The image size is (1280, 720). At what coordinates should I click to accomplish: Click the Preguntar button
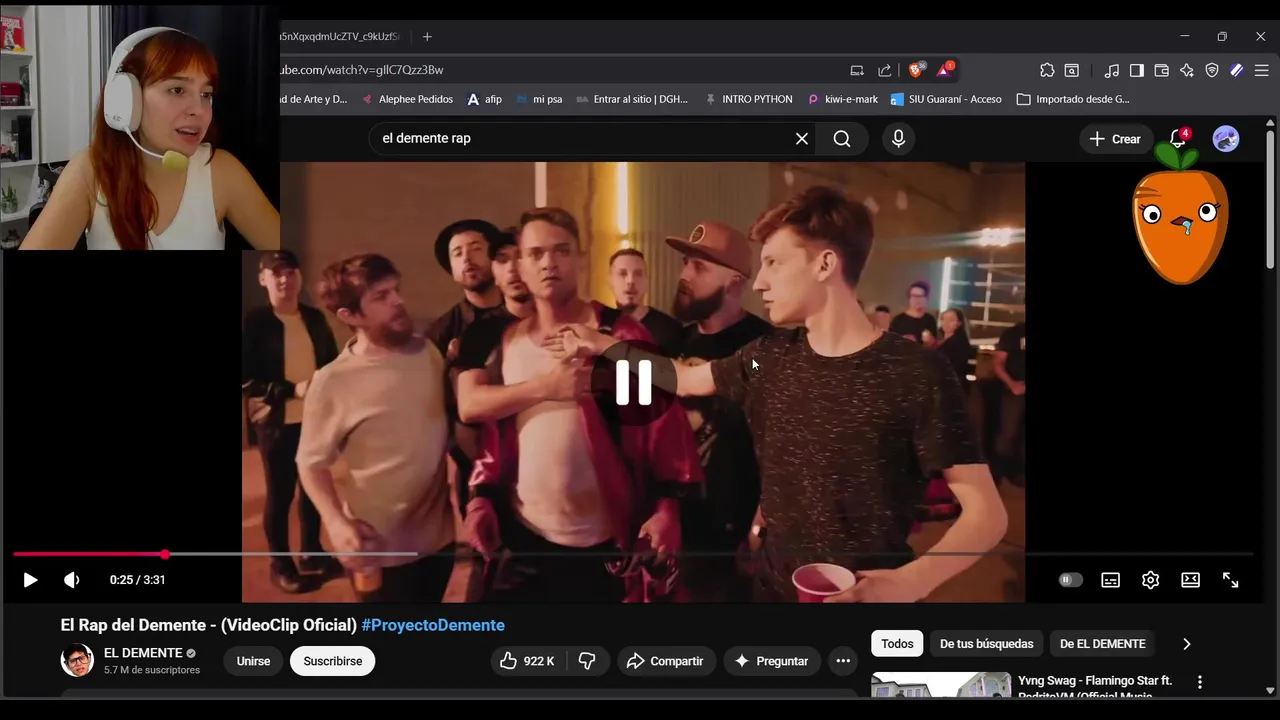point(771,661)
